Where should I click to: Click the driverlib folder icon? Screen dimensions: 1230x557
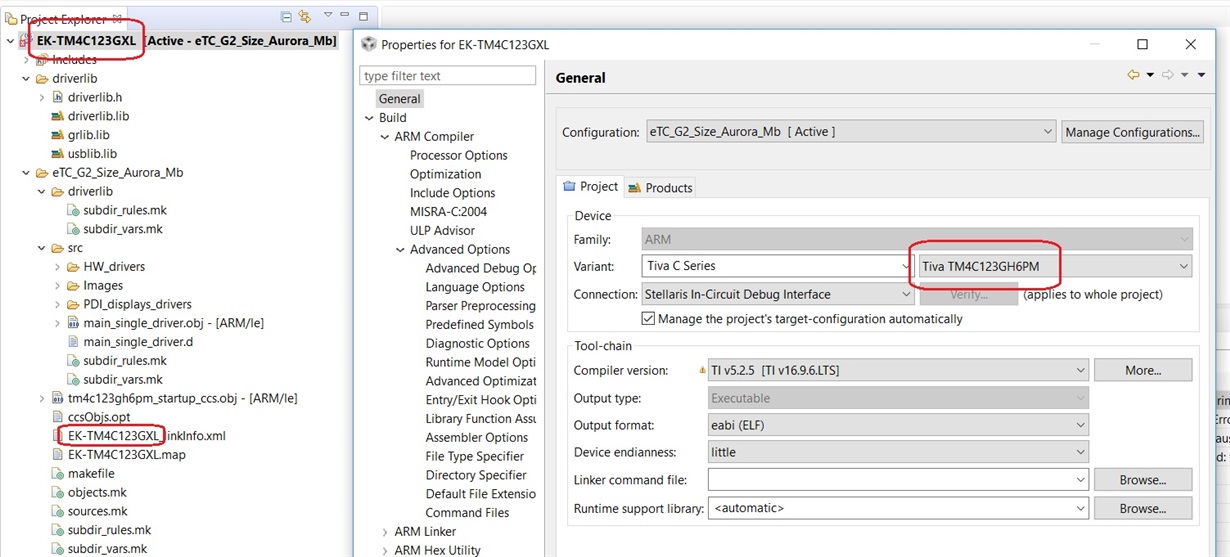(42, 78)
